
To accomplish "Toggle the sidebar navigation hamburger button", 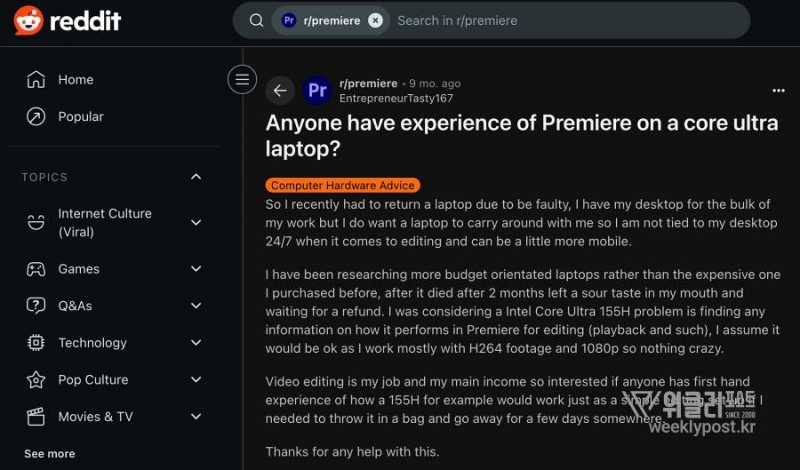I will pos(242,79).
